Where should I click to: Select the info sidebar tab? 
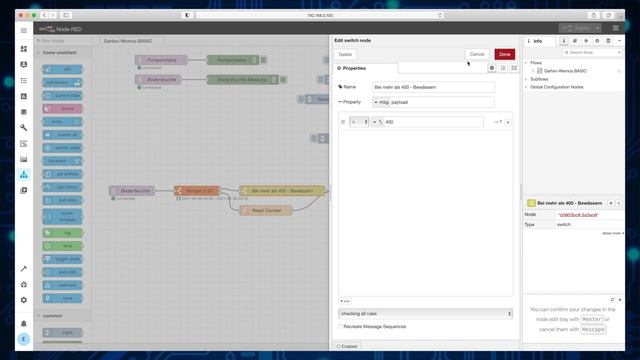click(540, 41)
